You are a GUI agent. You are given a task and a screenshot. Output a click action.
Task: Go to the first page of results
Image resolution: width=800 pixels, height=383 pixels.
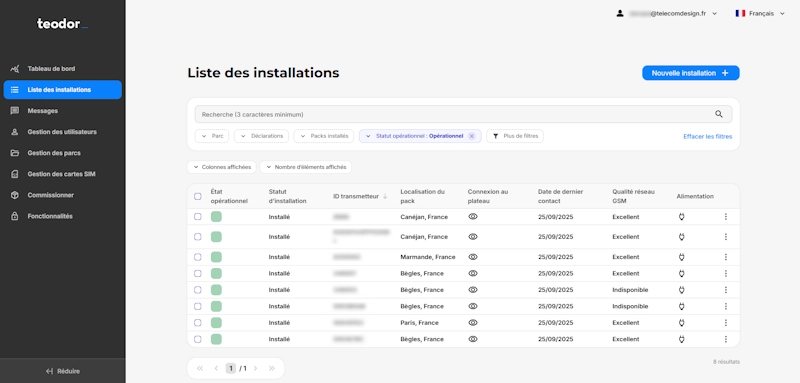click(x=199, y=368)
